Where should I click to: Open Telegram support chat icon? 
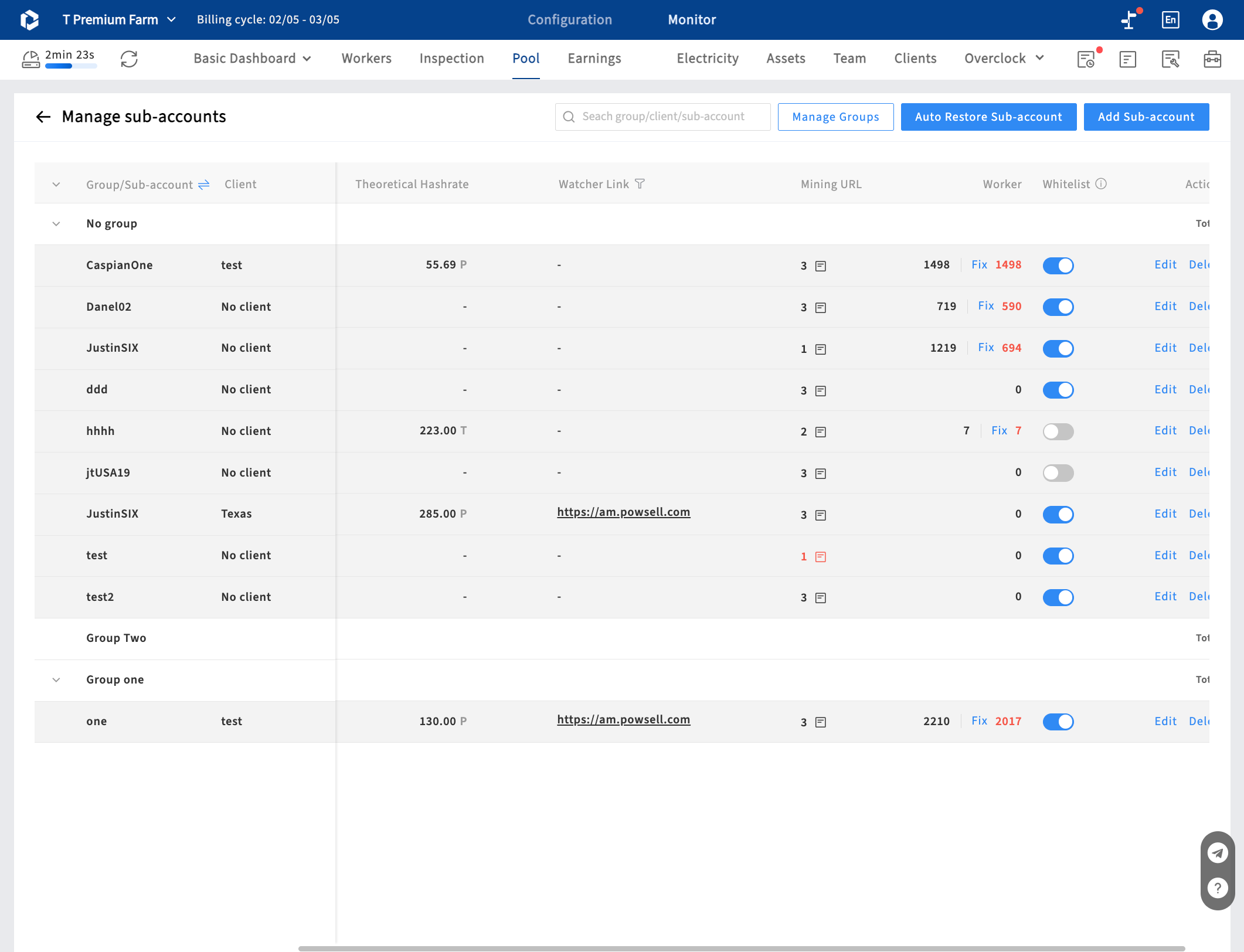click(x=1218, y=853)
